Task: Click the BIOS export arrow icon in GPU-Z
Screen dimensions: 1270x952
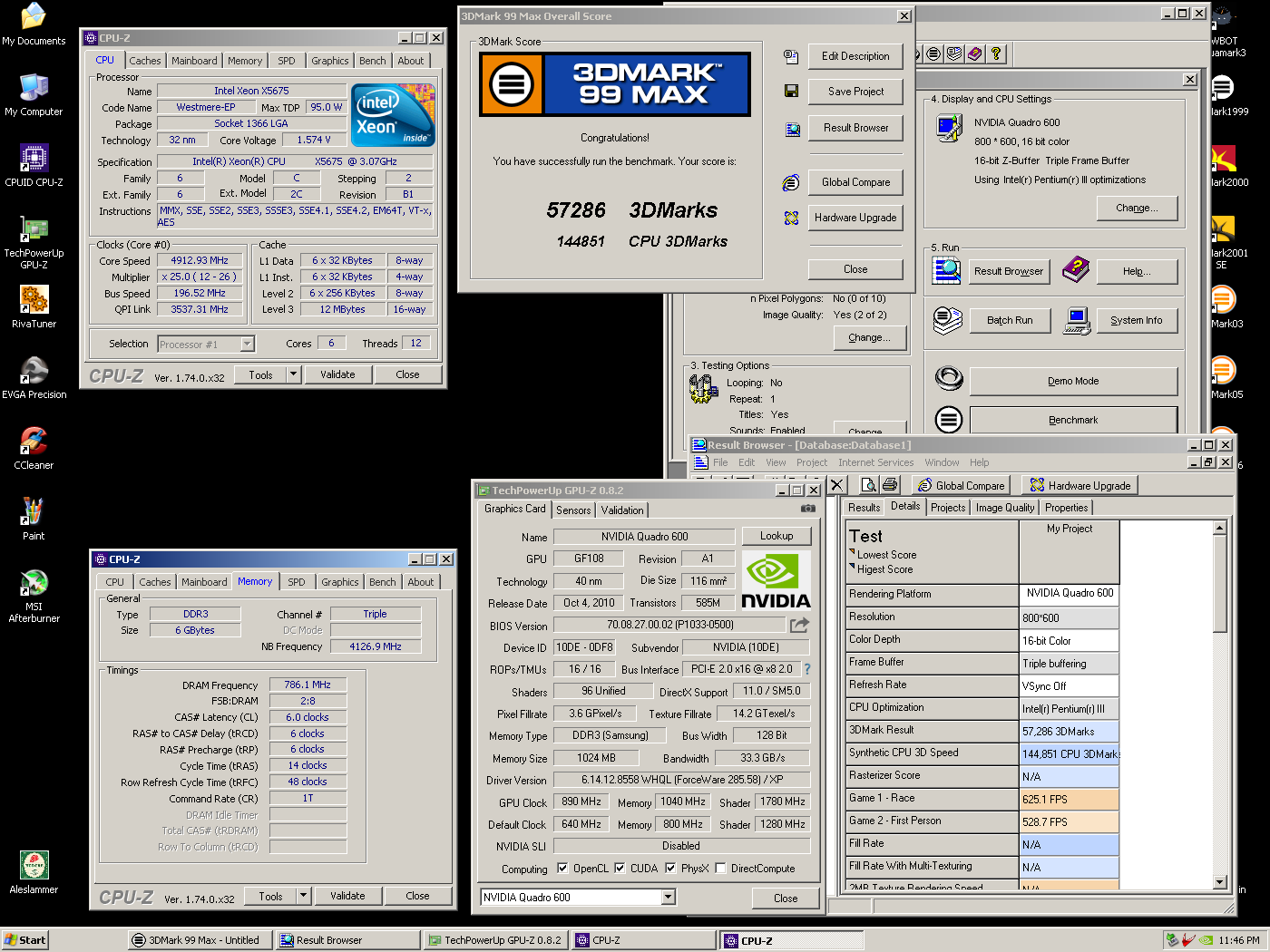Action: tap(799, 625)
